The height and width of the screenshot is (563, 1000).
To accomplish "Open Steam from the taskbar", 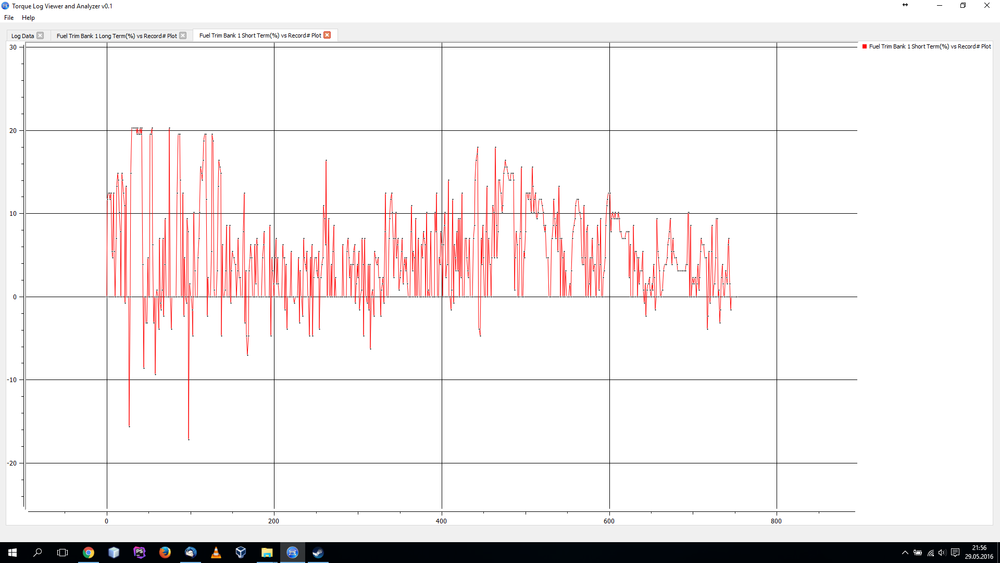I will coord(318,552).
